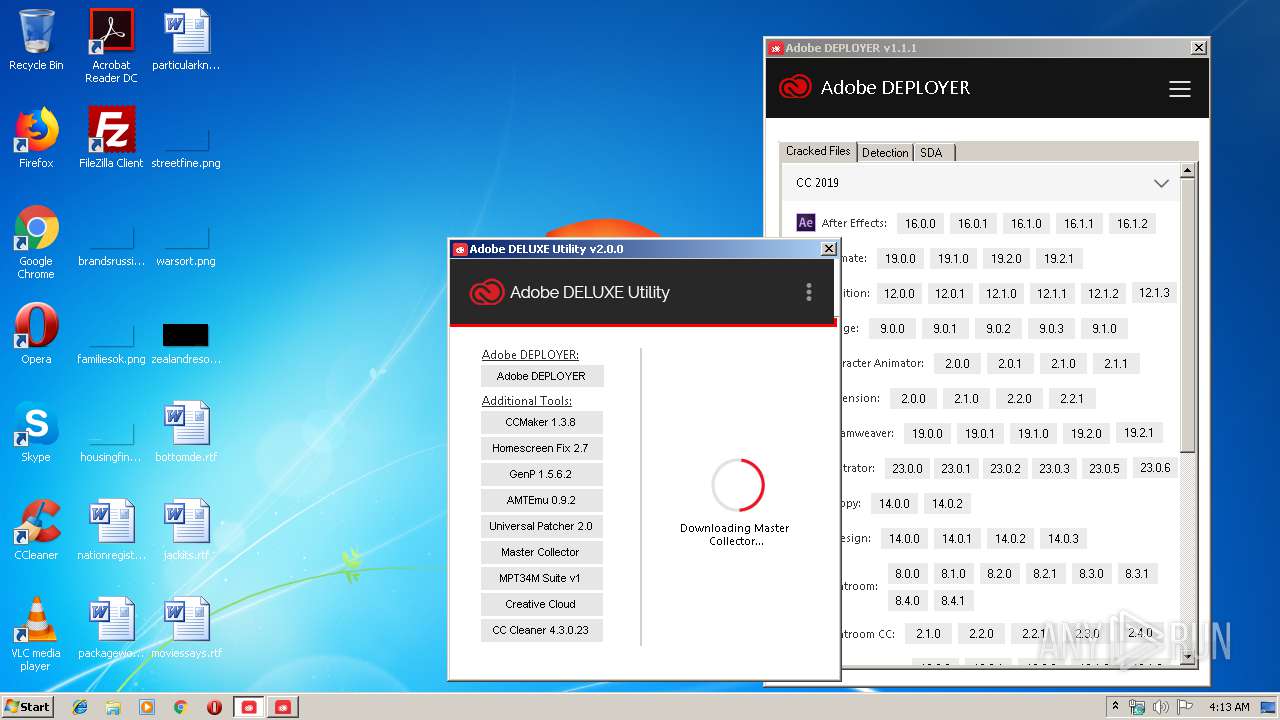Select the Acrobat Reader DC shortcut
The image size is (1280, 720).
point(111,46)
